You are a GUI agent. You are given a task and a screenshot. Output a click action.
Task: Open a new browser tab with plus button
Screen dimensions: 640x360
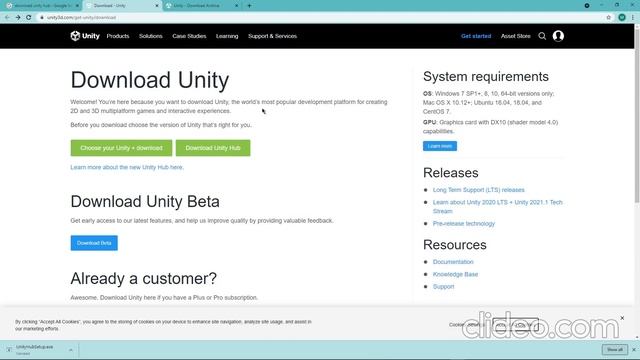249,6
